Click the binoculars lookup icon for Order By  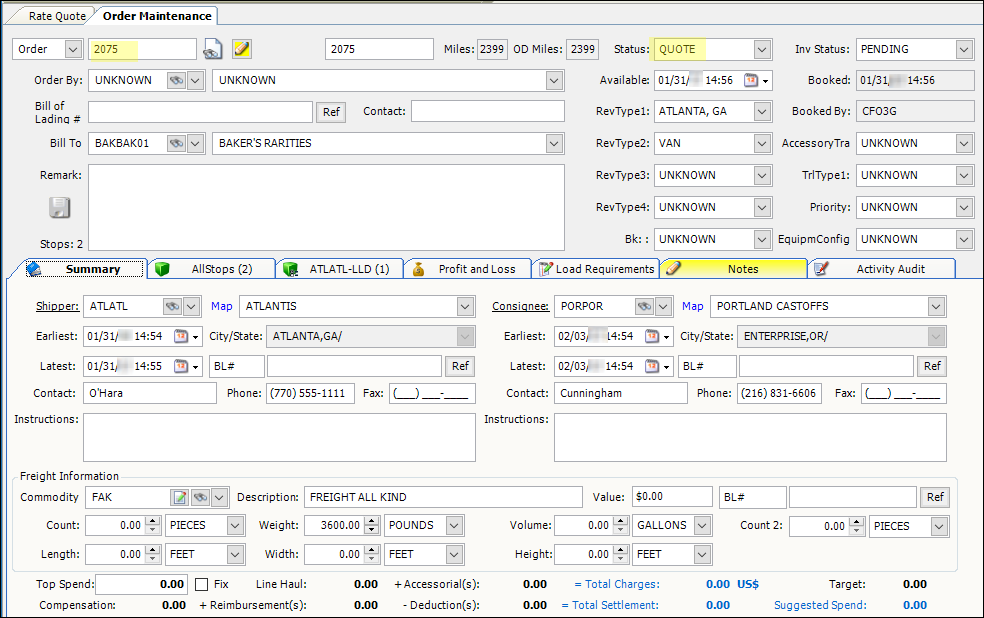pos(177,80)
